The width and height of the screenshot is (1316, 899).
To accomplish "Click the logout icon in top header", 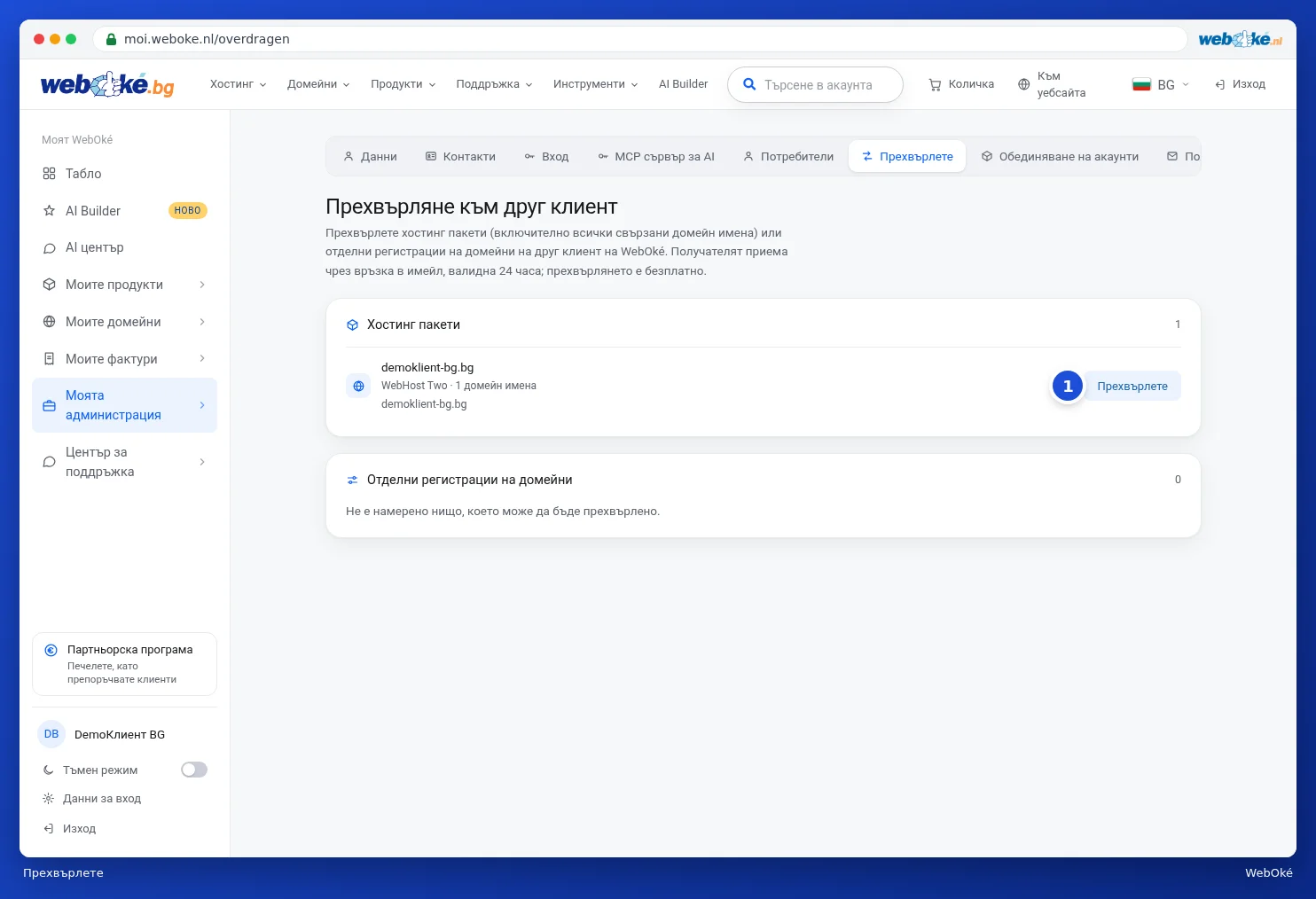I will pyautogui.click(x=1220, y=84).
